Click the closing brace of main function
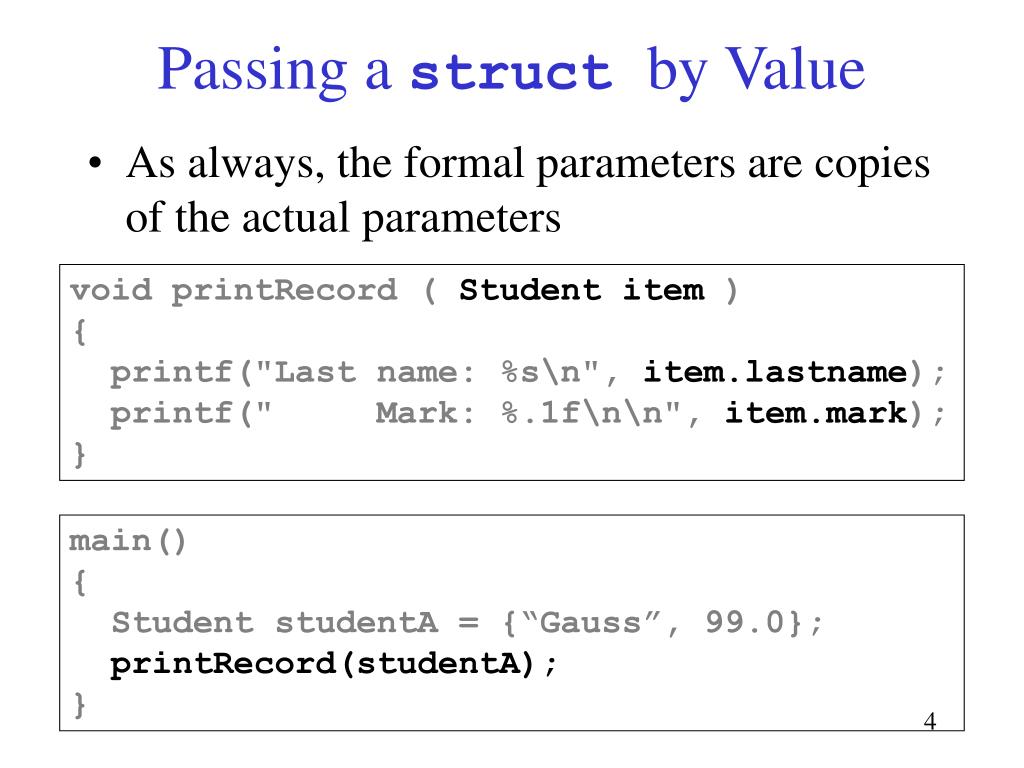Image resolution: width=1024 pixels, height=768 pixels. 80,705
